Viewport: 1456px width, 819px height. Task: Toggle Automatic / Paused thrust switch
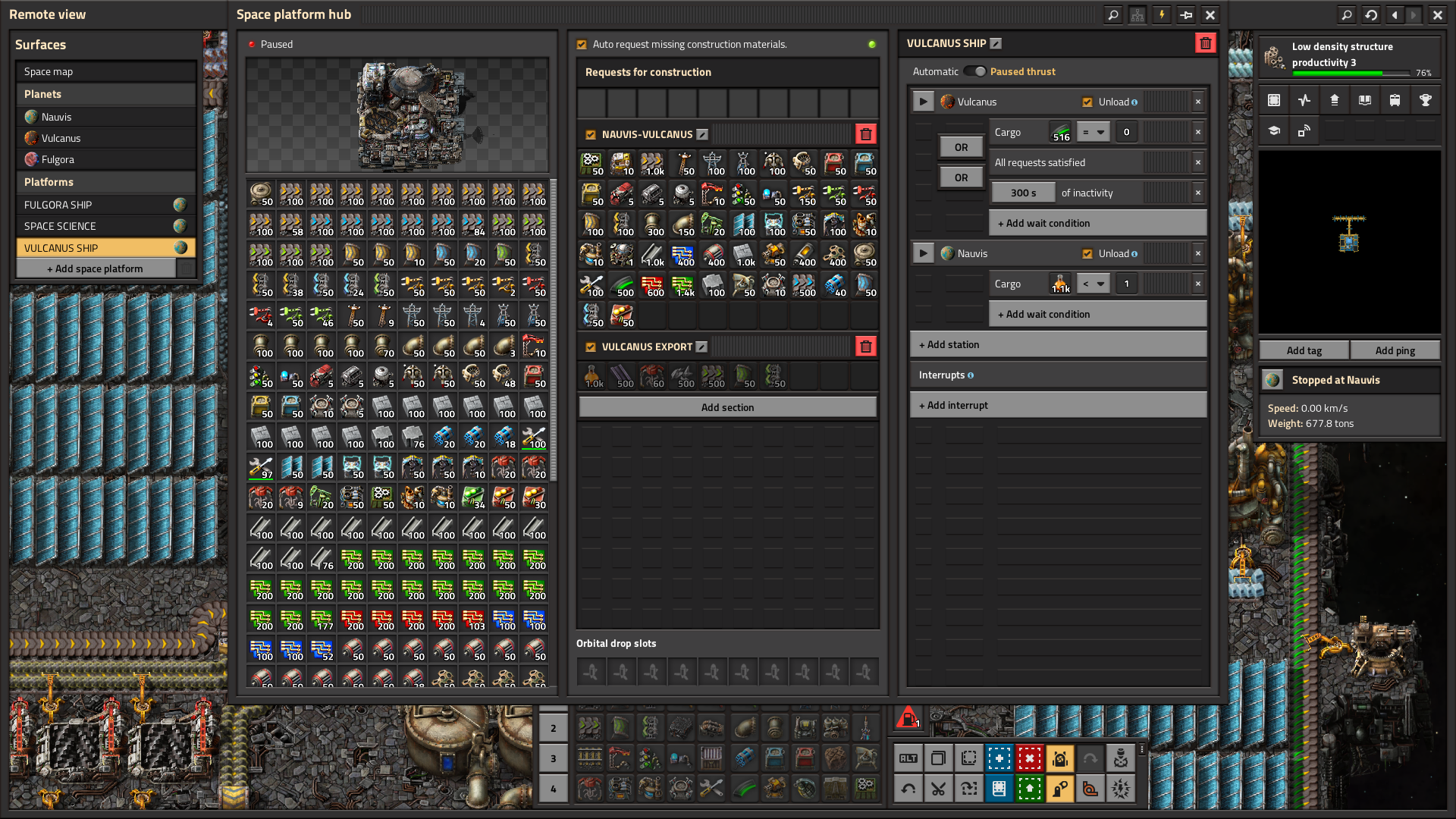[974, 71]
